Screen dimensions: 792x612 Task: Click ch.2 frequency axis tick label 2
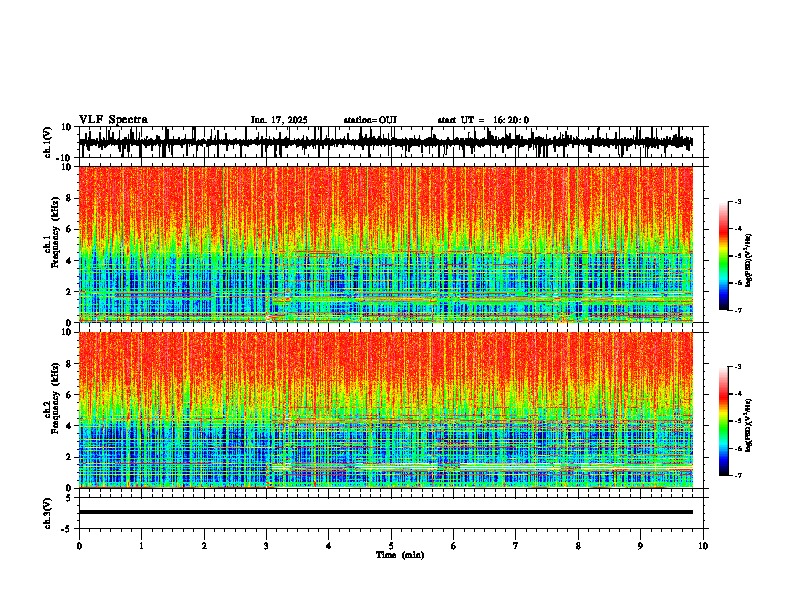coord(69,457)
